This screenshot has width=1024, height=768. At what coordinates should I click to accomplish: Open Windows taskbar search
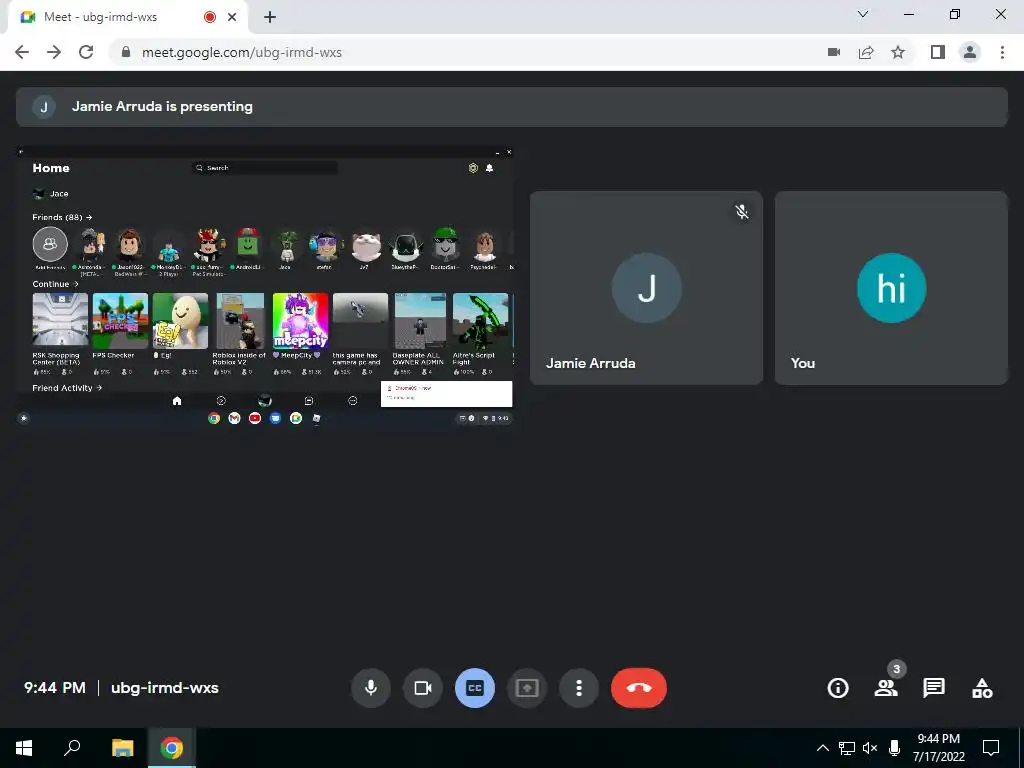point(72,748)
